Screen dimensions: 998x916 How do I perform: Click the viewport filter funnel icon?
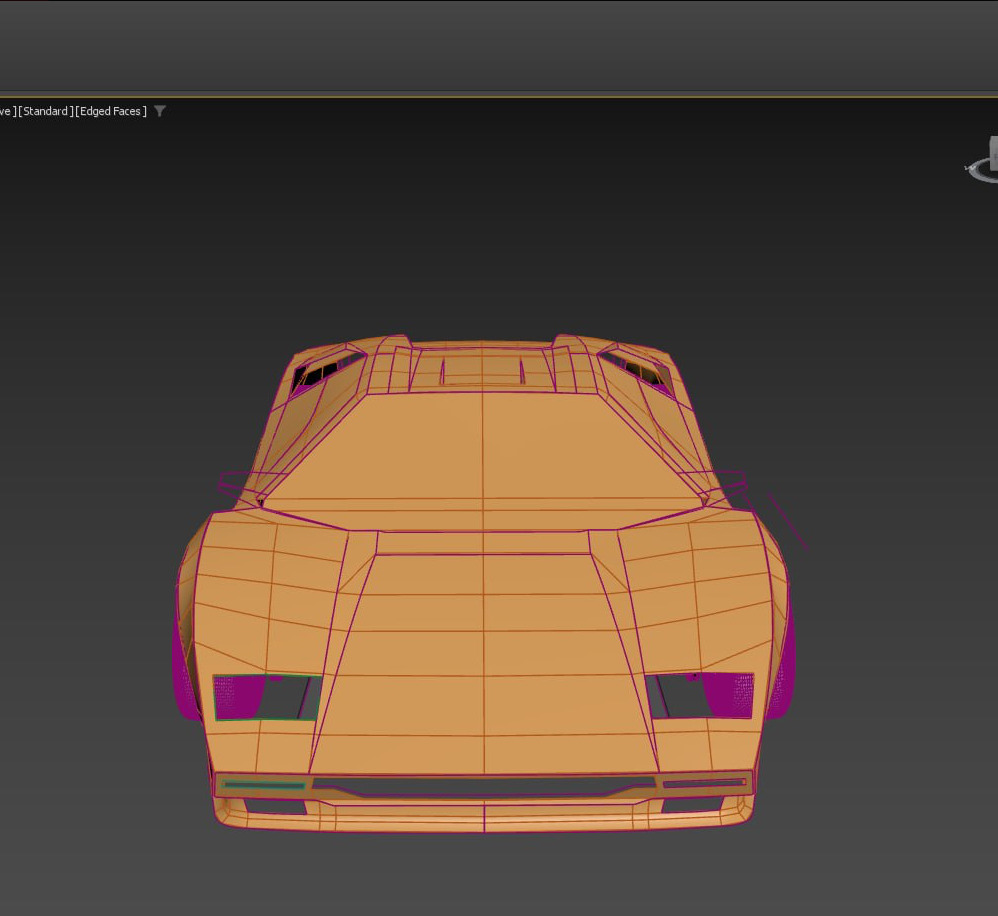click(160, 111)
